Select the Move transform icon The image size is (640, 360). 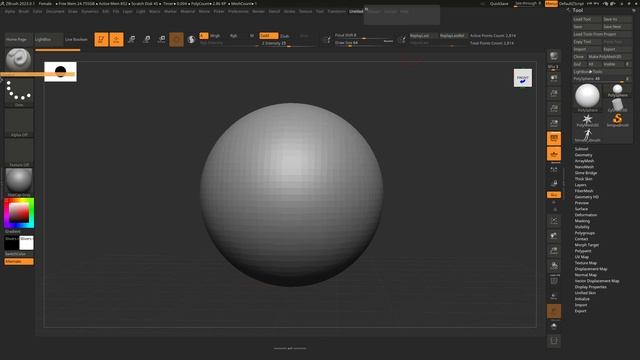(131, 39)
